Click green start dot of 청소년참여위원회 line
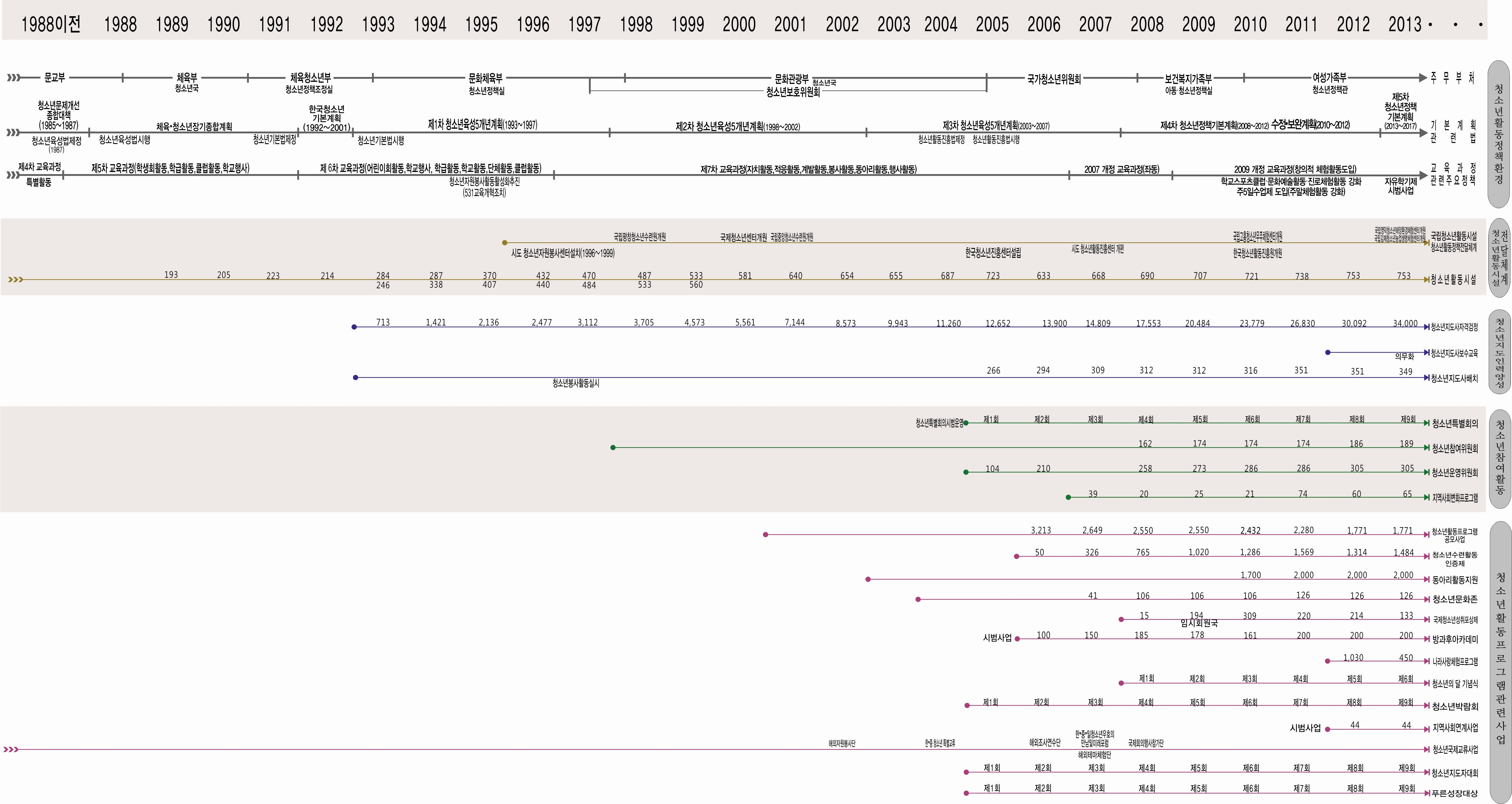Screen dimensions: 1512x804 pyautogui.click(x=613, y=448)
